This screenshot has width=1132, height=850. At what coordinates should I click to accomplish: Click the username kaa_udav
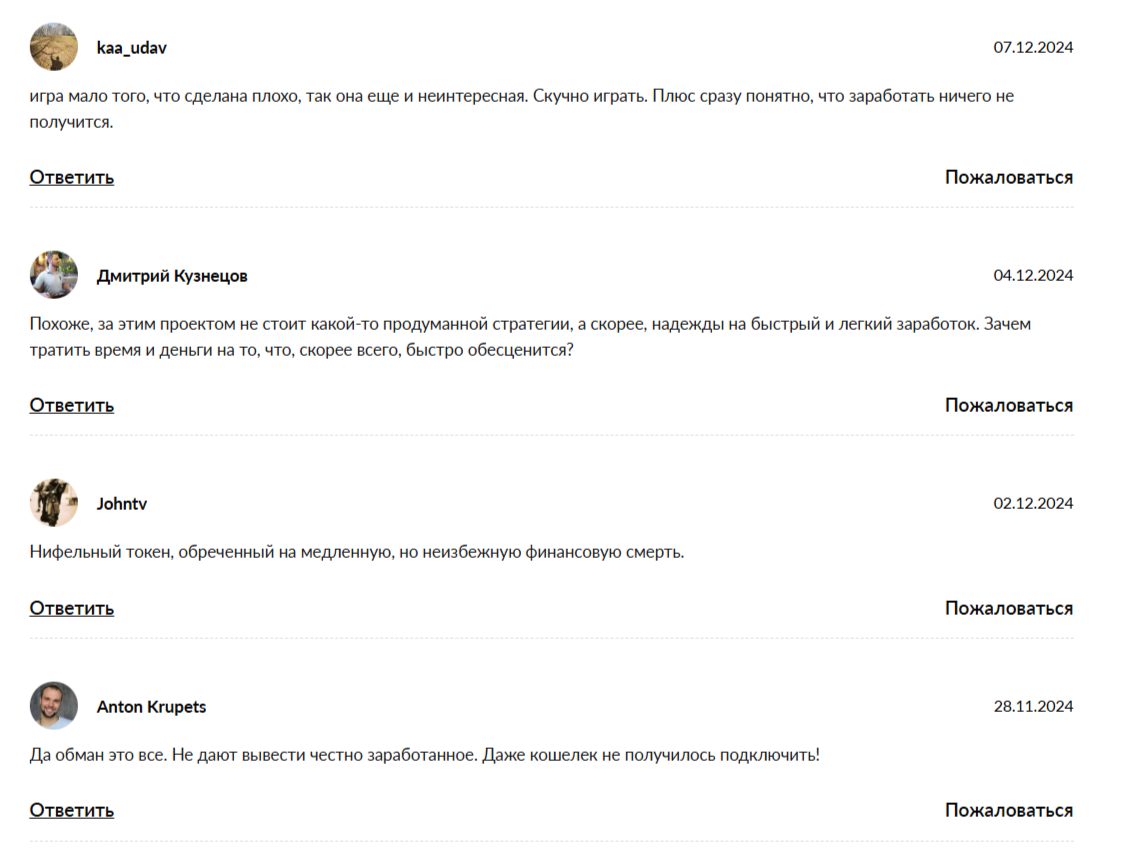[131, 48]
